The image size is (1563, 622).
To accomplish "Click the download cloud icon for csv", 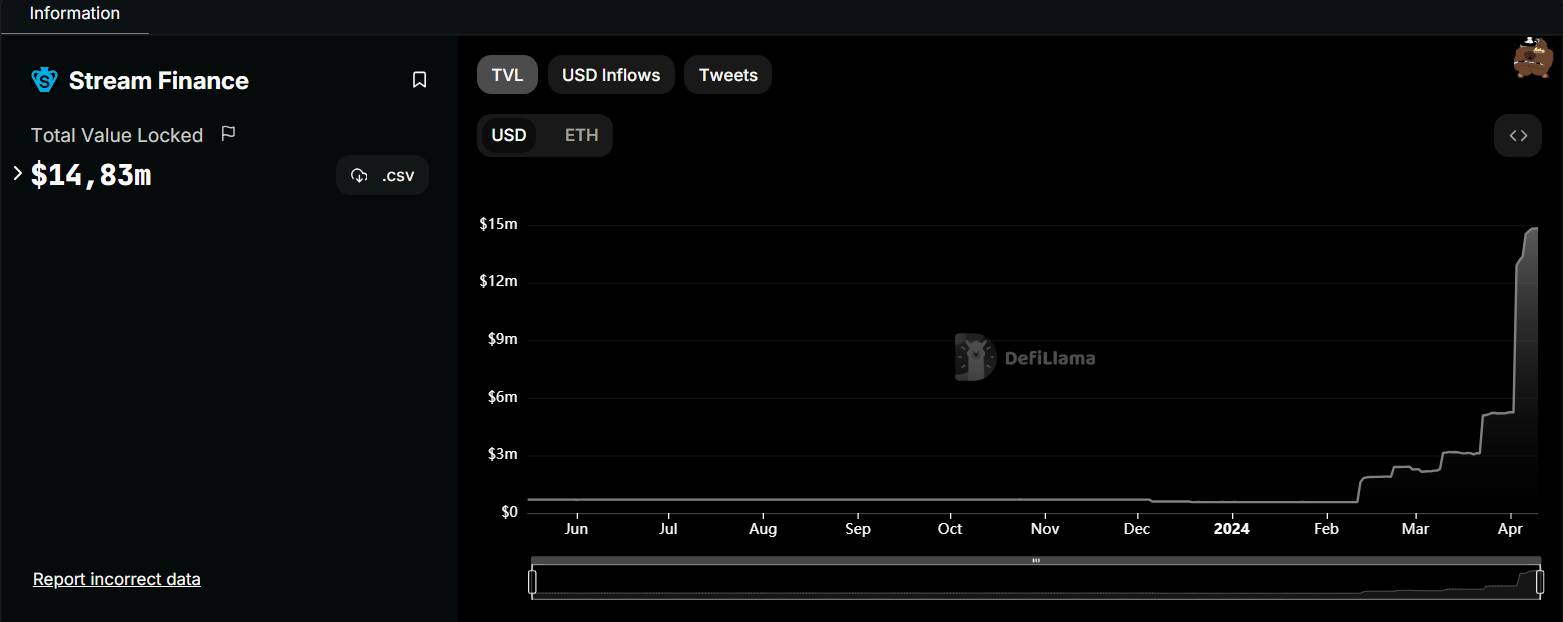I will click(359, 176).
